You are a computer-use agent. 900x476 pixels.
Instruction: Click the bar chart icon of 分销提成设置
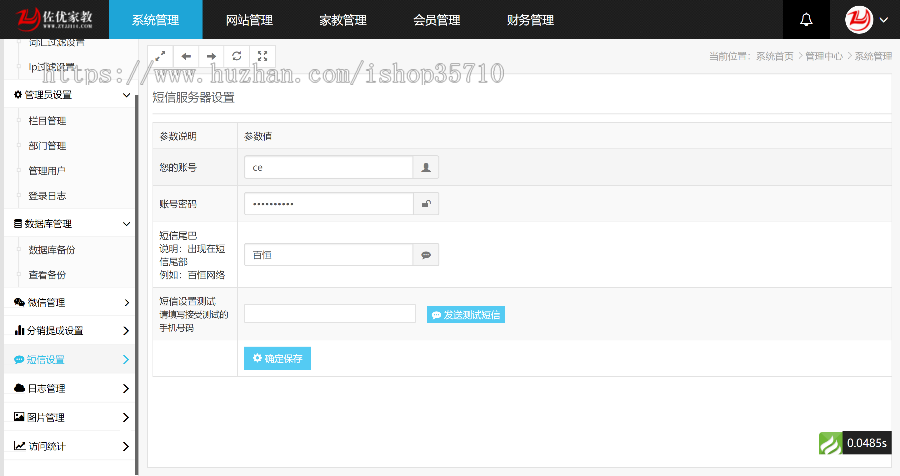tap(19, 330)
